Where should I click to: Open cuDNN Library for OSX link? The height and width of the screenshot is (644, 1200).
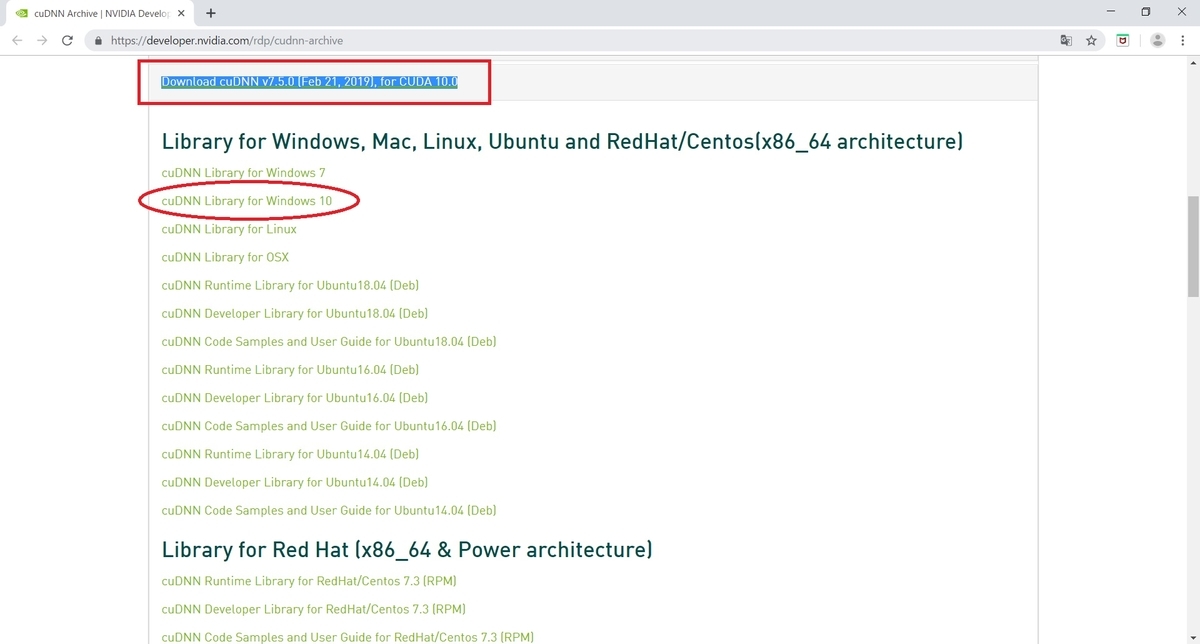pyautogui.click(x=225, y=257)
